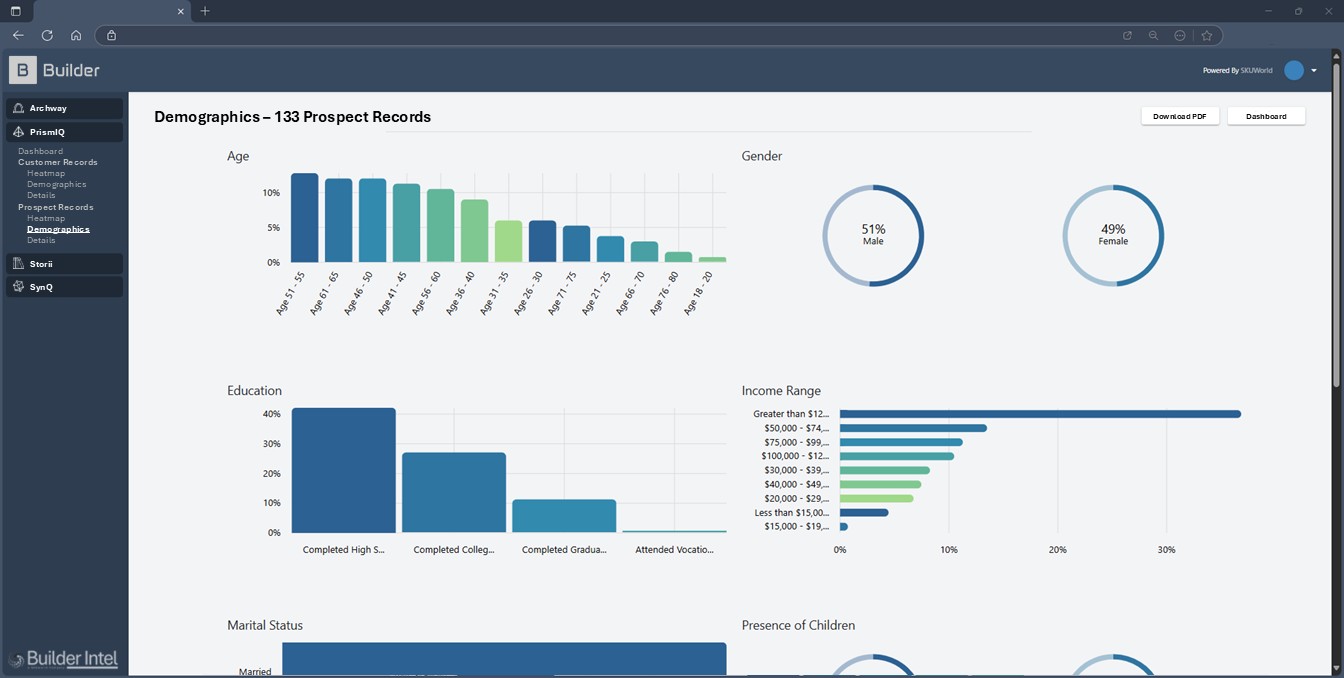
Task: Click the Builder logo in header
Action: [x=55, y=70]
